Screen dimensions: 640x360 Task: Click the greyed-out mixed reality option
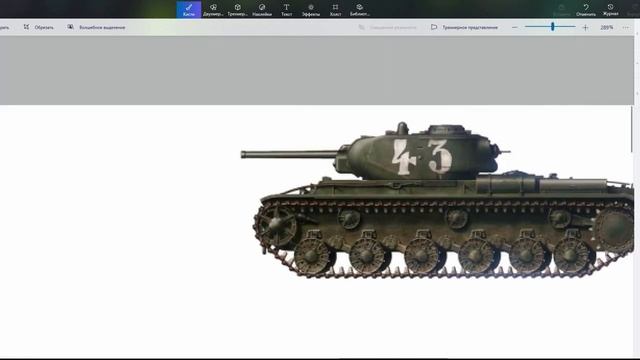point(387,27)
